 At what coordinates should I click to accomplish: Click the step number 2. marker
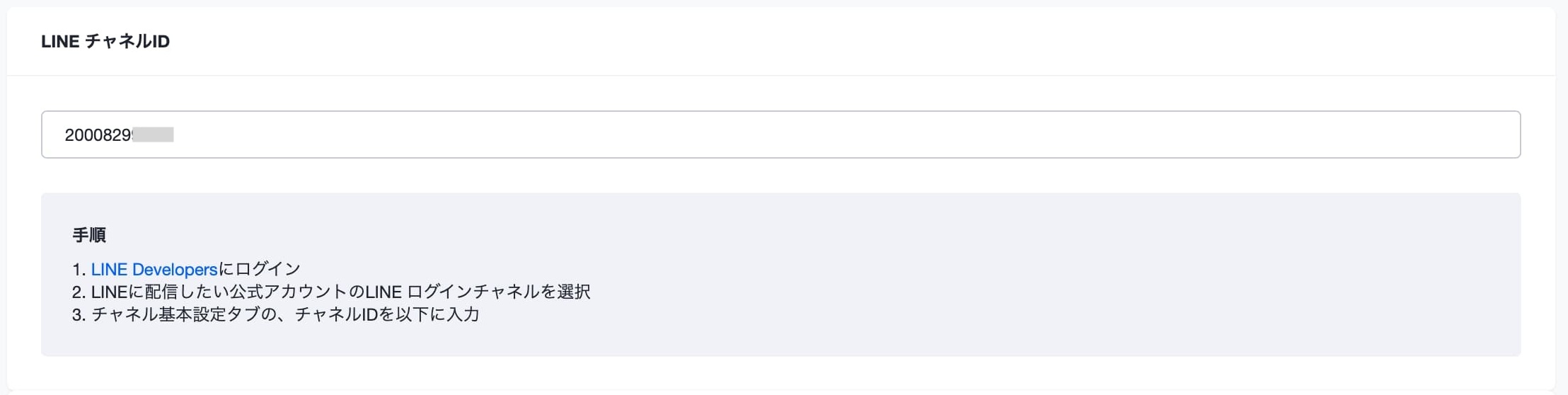(x=79, y=292)
